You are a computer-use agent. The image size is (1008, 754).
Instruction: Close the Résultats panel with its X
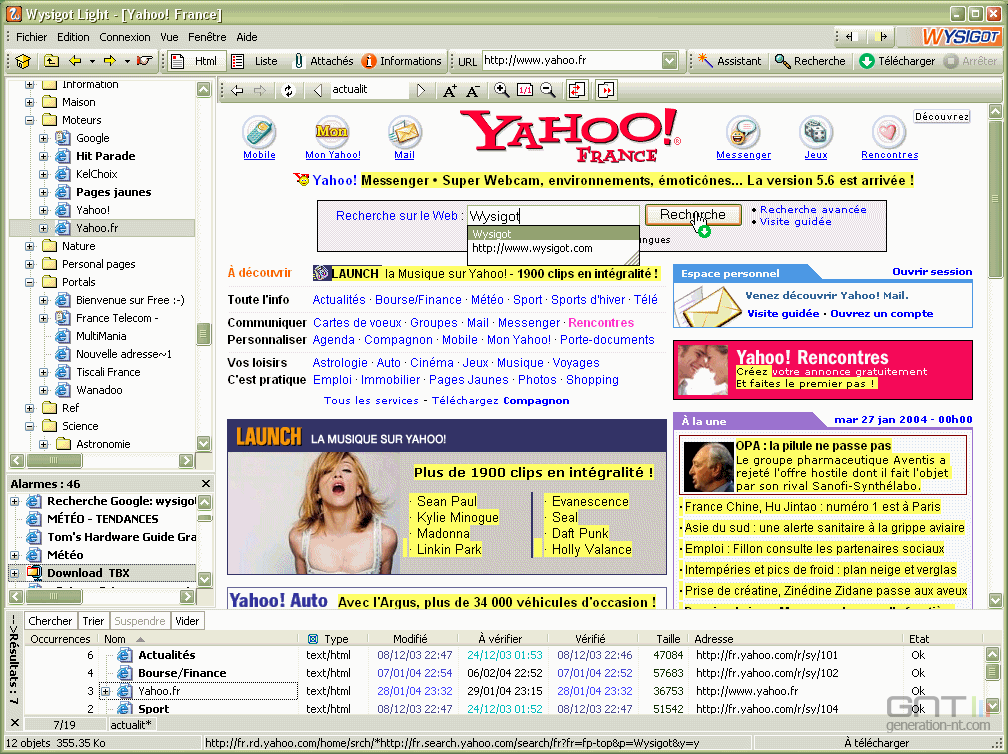[15, 723]
